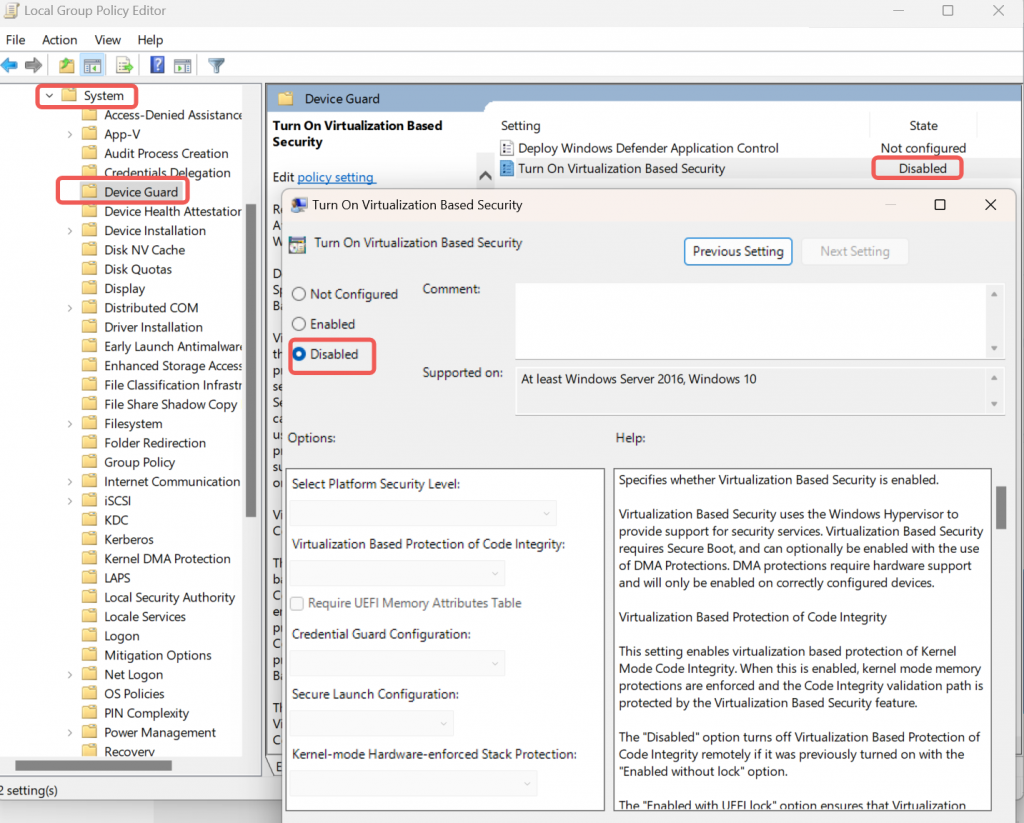Expand the iSCSI tree node
The width and height of the screenshot is (1024, 823).
[69, 500]
